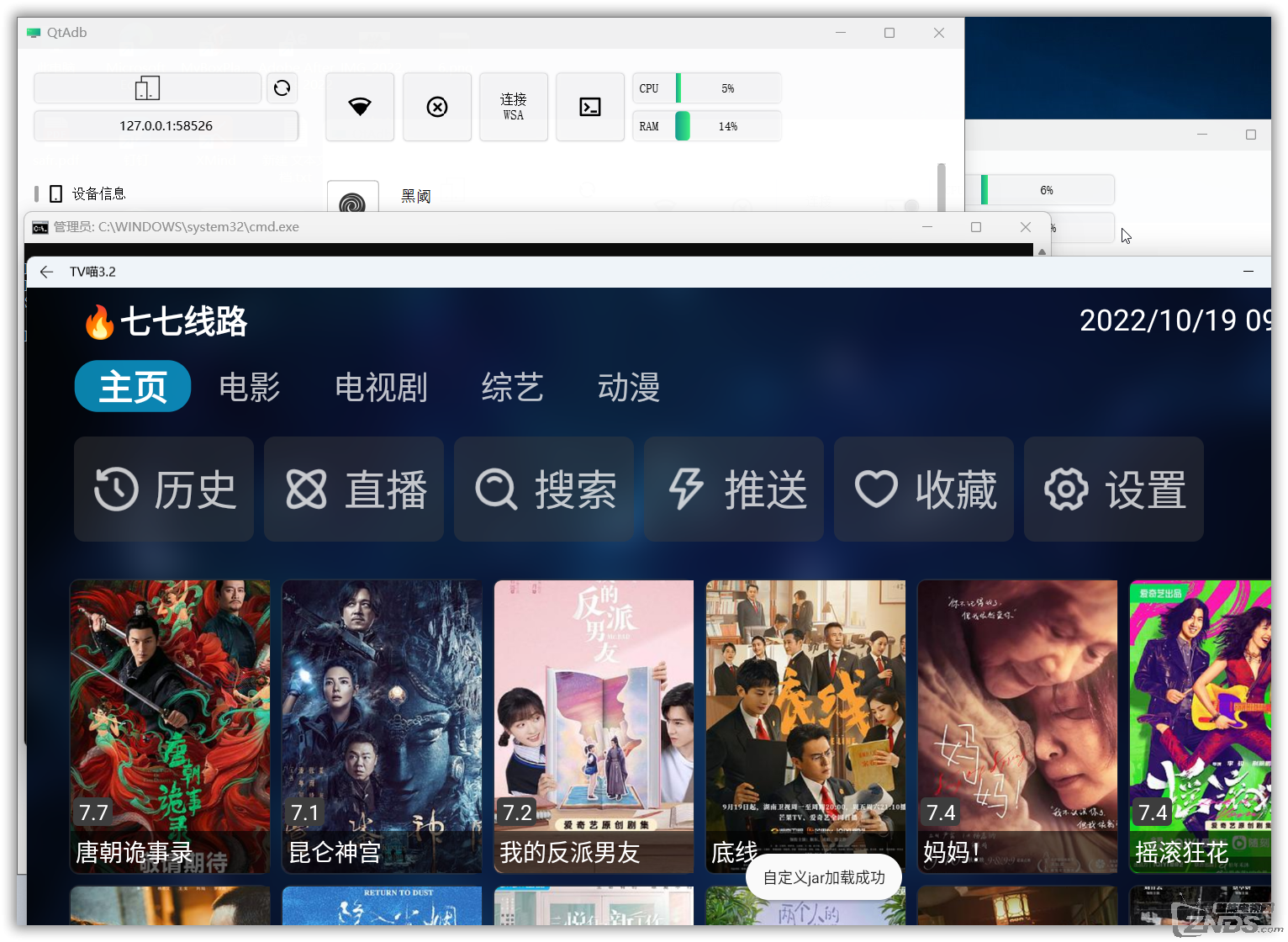Image resolution: width=1288 pixels, height=942 pixels.
Task: Select the 127.0.0.1:58526 device address field
Action: pyautogui.click(x=166, y=125)
